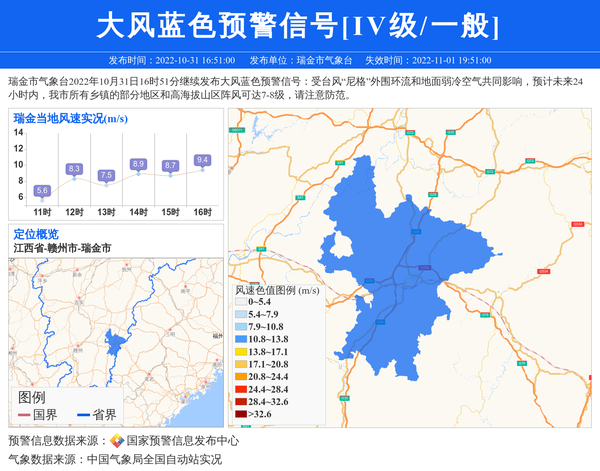Click the 9.4 data label at 16时

click(x=202, y=160)
